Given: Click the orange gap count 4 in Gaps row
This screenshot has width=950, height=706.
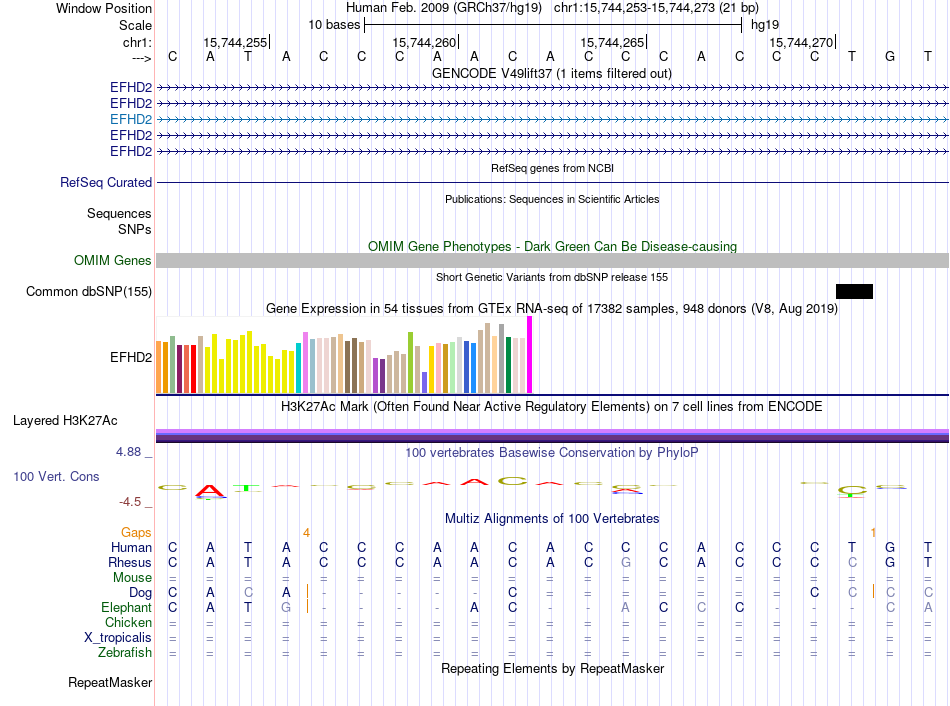Looking at the screenshot, I should point(306,532).
